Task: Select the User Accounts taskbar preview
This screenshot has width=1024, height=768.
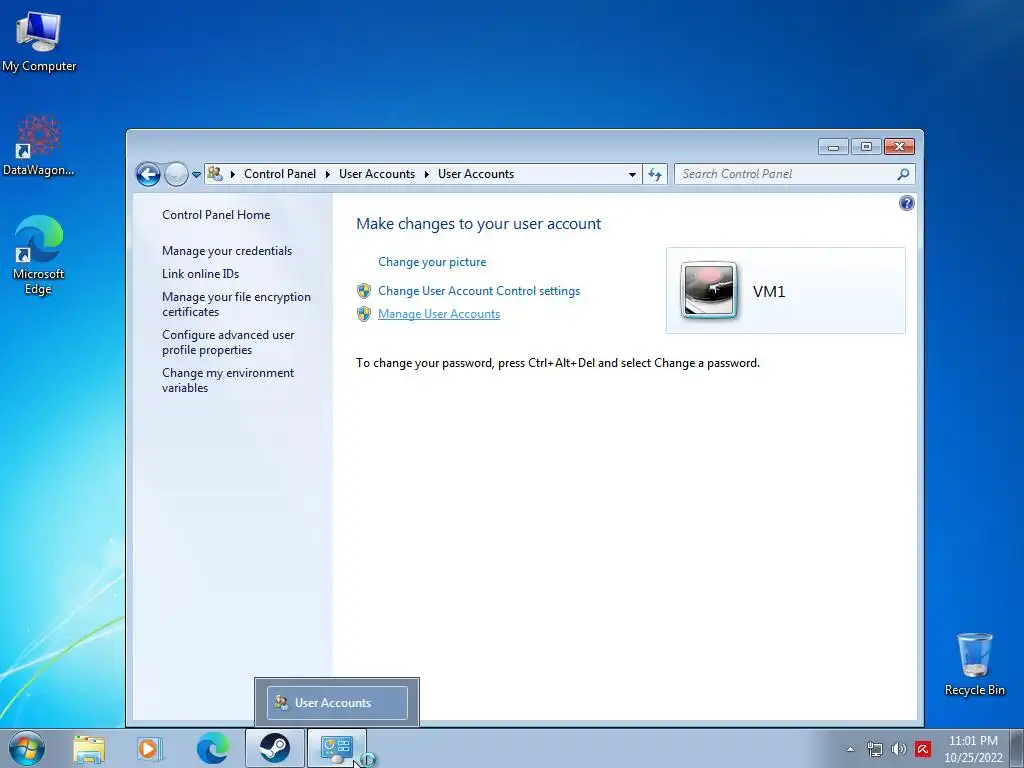Action: pyautogui.click(x=337, y=703)
